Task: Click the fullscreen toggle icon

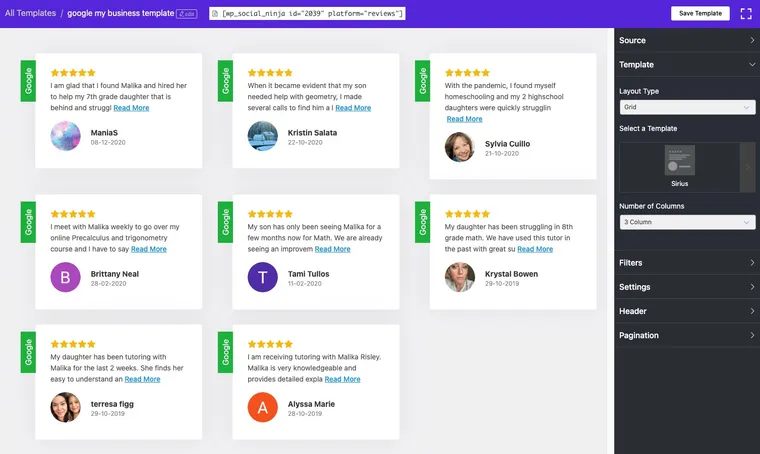Action: point(746,14)
